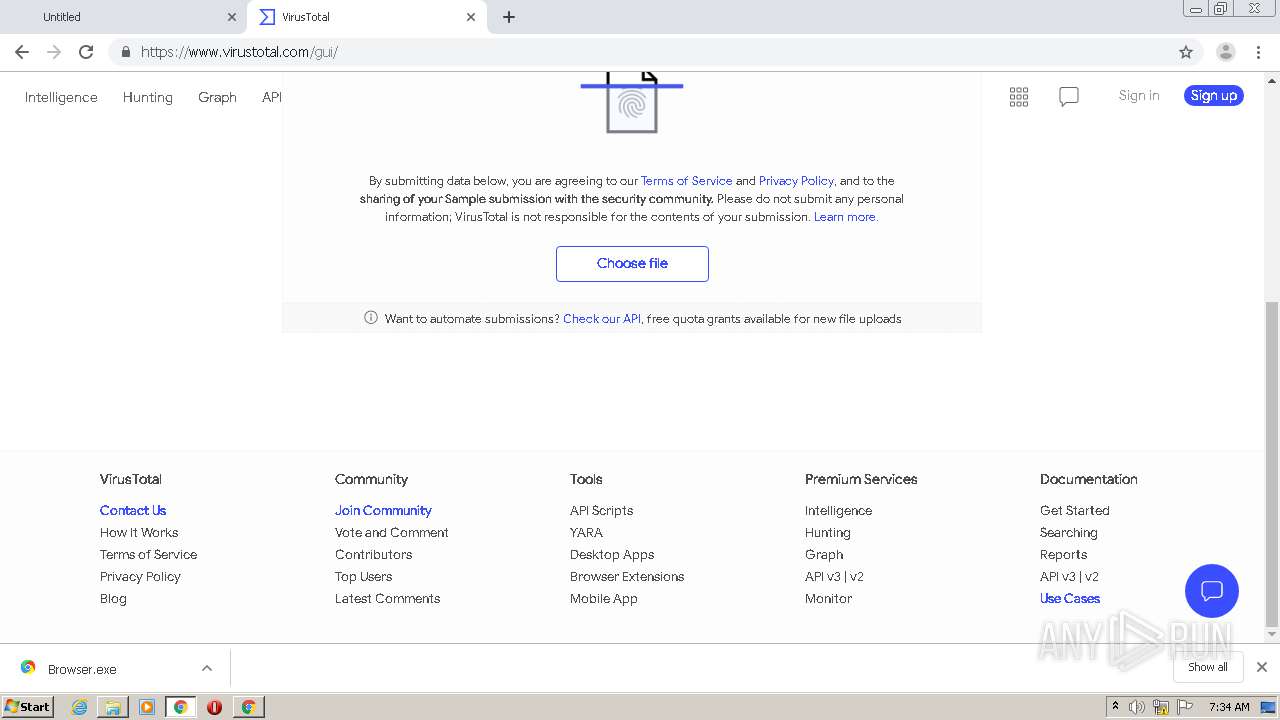Image resolution: width=1280 pixels, height=720 pixels.
Task: Click the action center flag icon
Action: (x=1185, y=707)
